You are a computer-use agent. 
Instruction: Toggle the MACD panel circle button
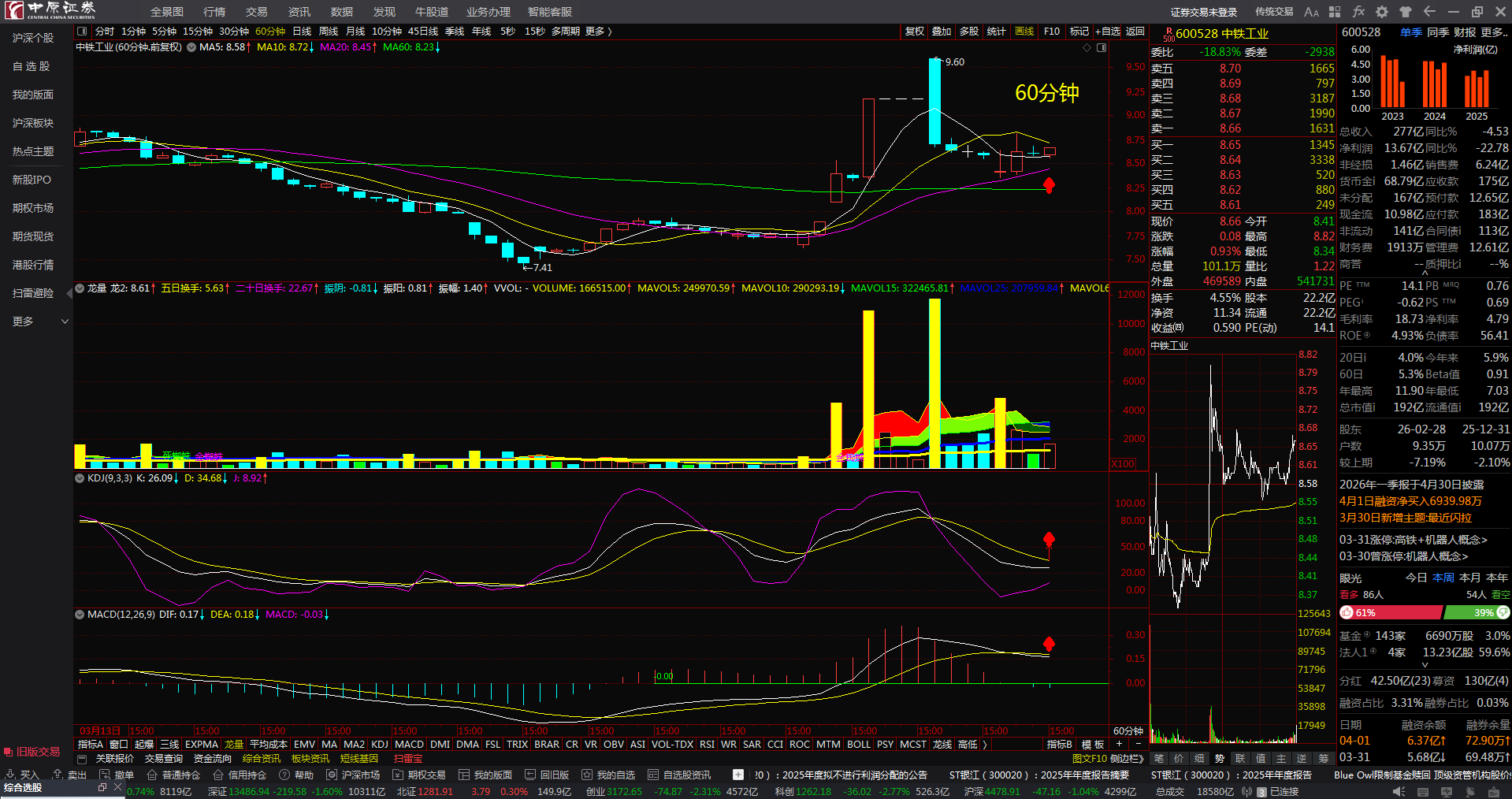80,615
